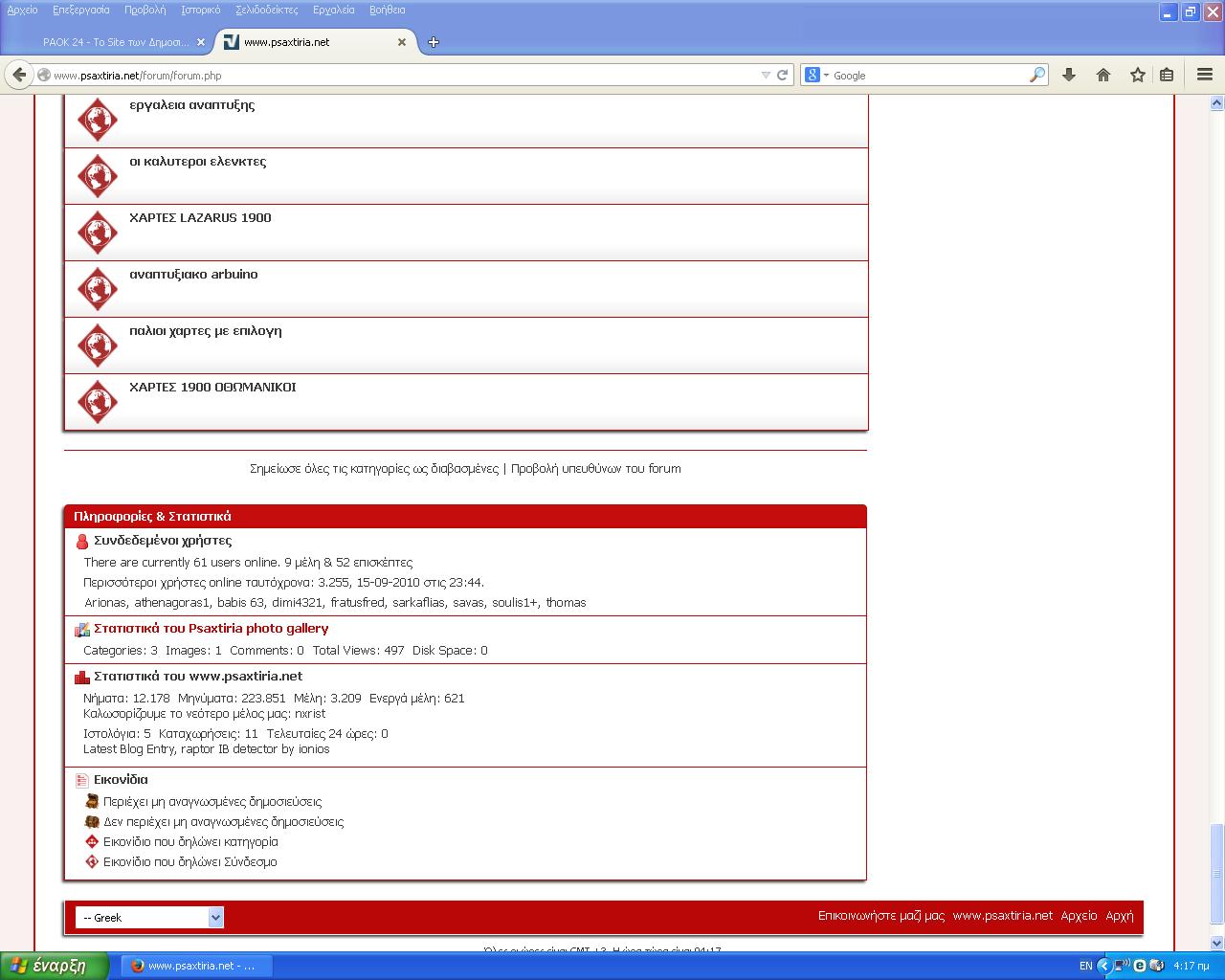Open the αναπτυξιακο arbuino forum
Viewport: 1225px width, 980px height.
point(193,275)
